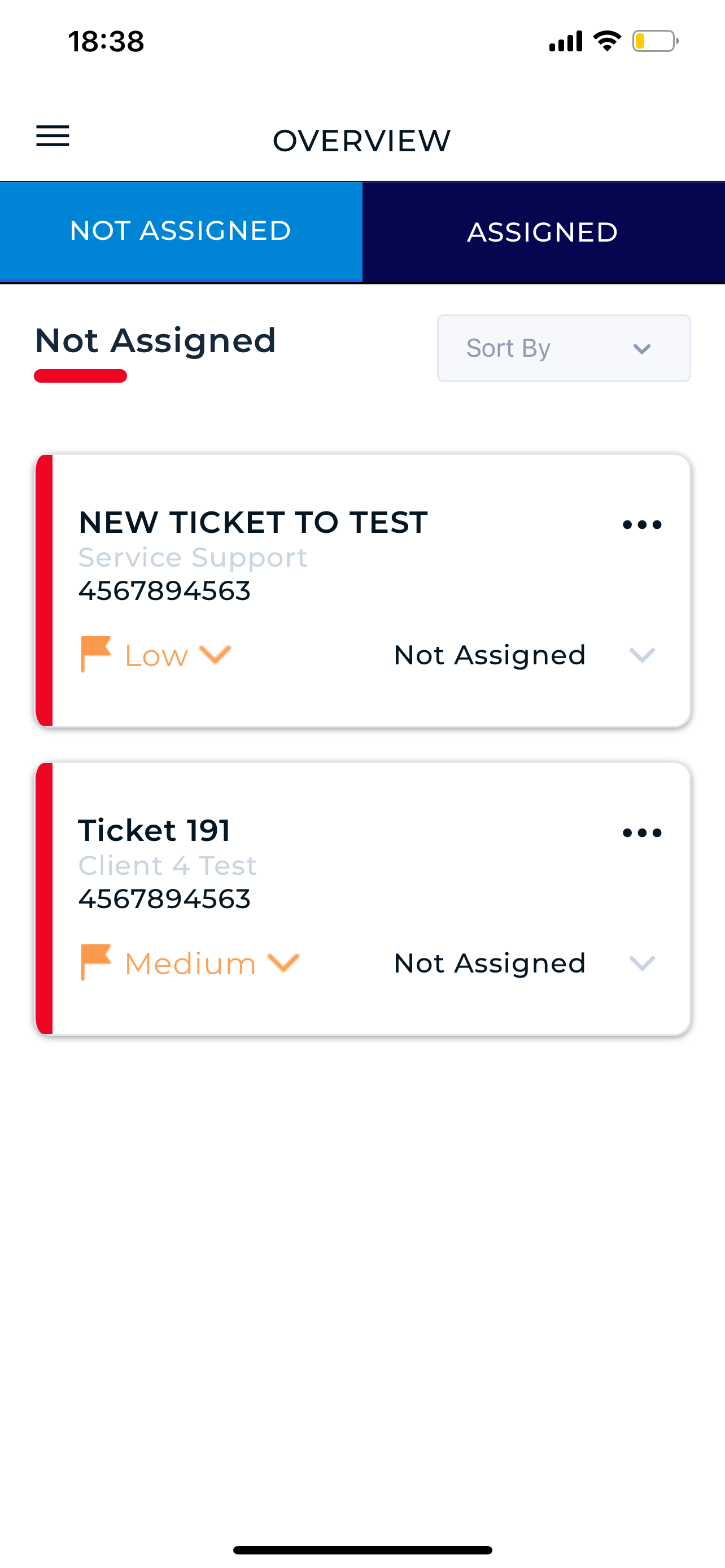725x1568 pixels.
Task: Click the orange flag on NEW TICKET TO TEST
Action: [x=95, y=654]
